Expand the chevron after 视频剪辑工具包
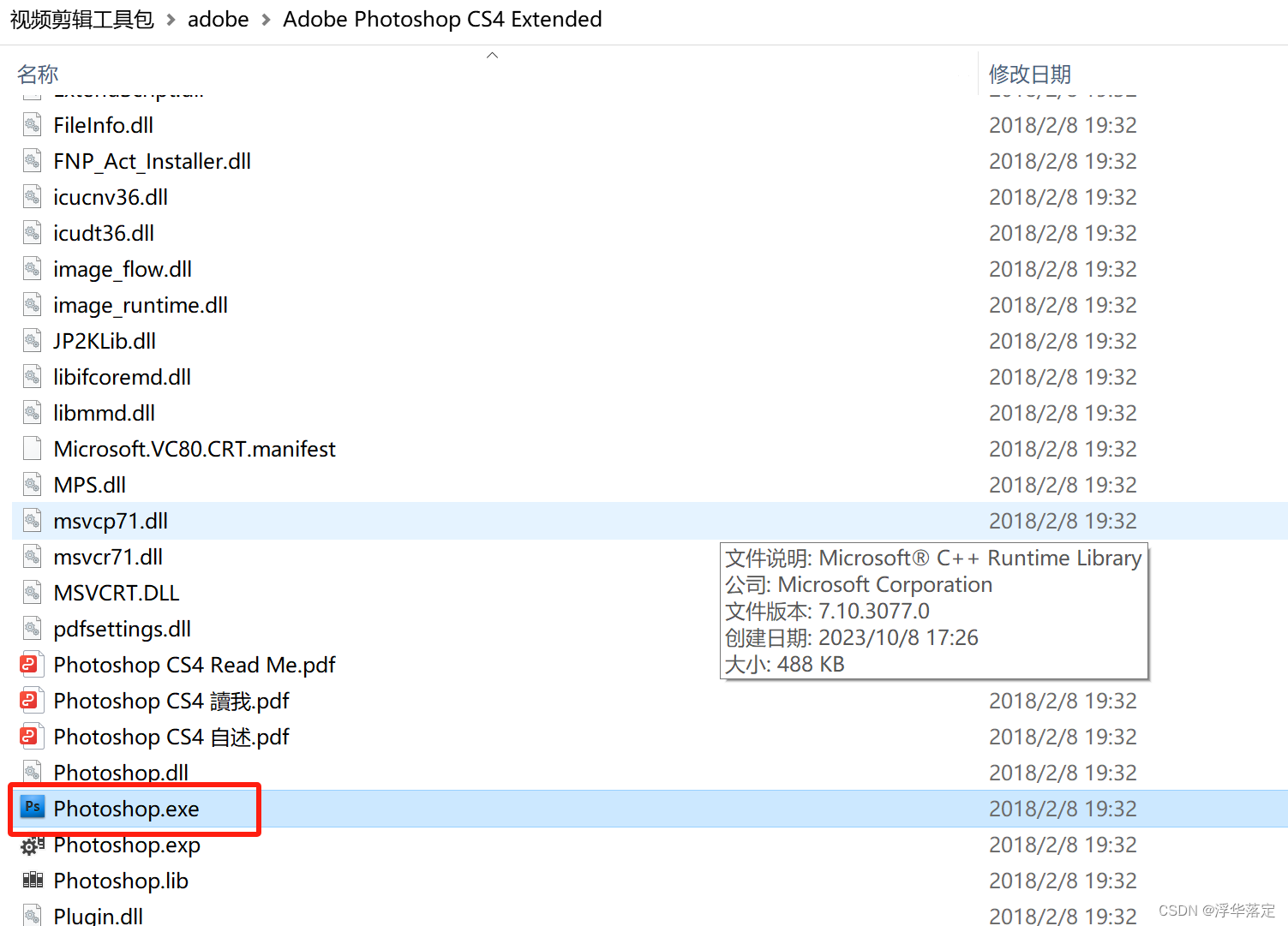This screenshot has width=1288, height=926. pos(171,20)
